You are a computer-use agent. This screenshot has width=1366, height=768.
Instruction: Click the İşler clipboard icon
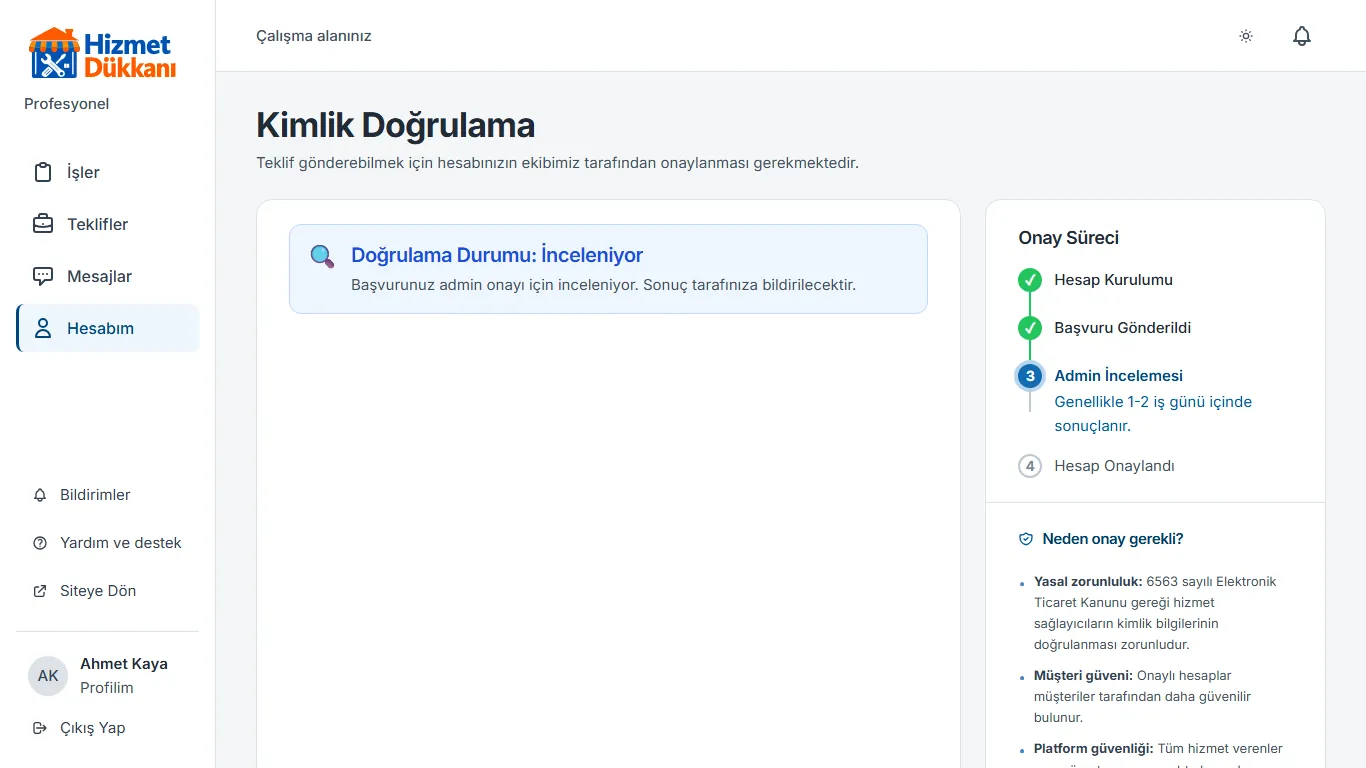43,172
